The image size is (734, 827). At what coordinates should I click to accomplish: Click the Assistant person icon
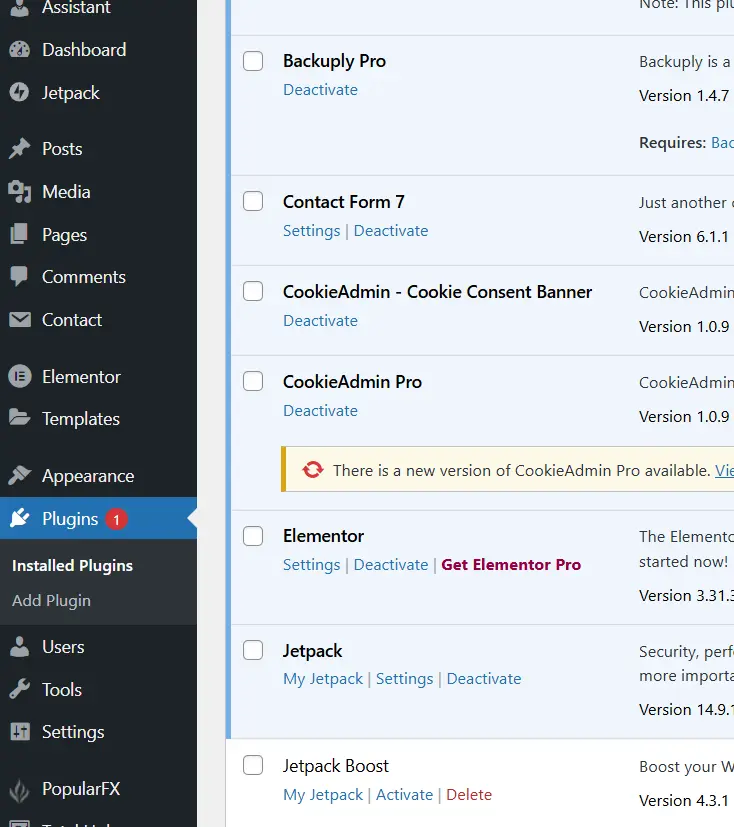click(x=20, y=8)
